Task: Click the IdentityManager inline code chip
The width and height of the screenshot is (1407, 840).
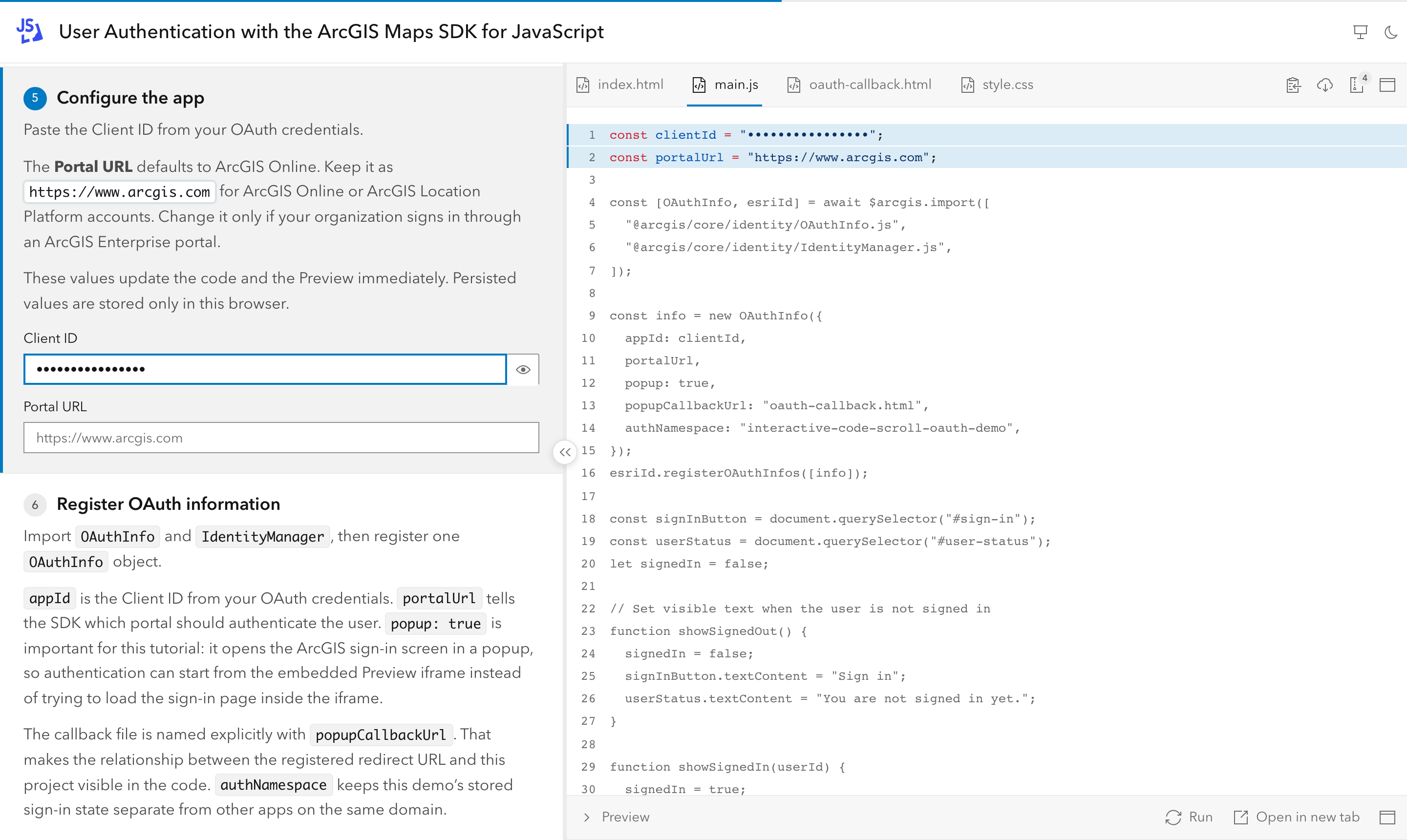Action: pos(263,537)
